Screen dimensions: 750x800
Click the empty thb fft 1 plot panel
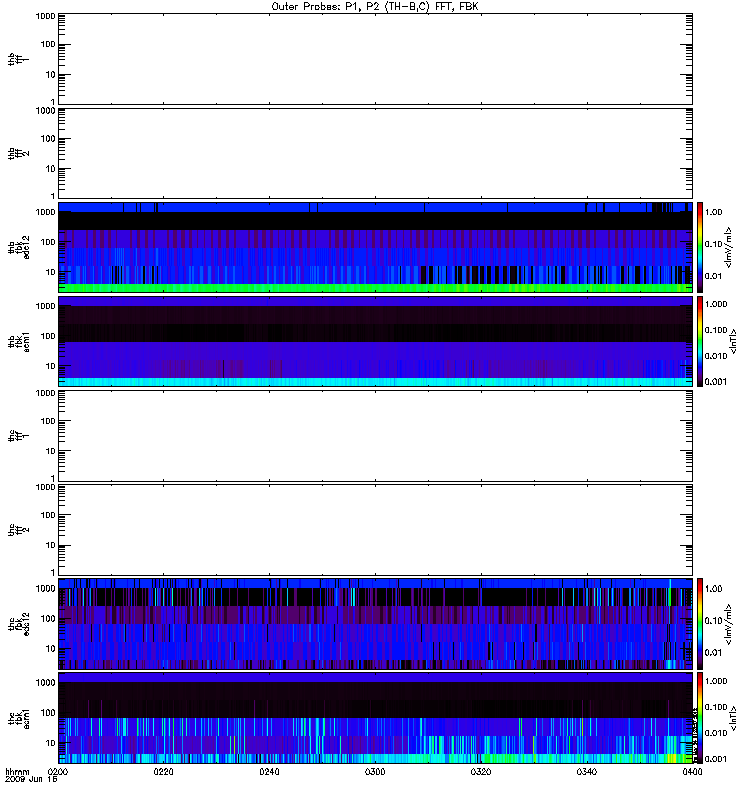375,59
